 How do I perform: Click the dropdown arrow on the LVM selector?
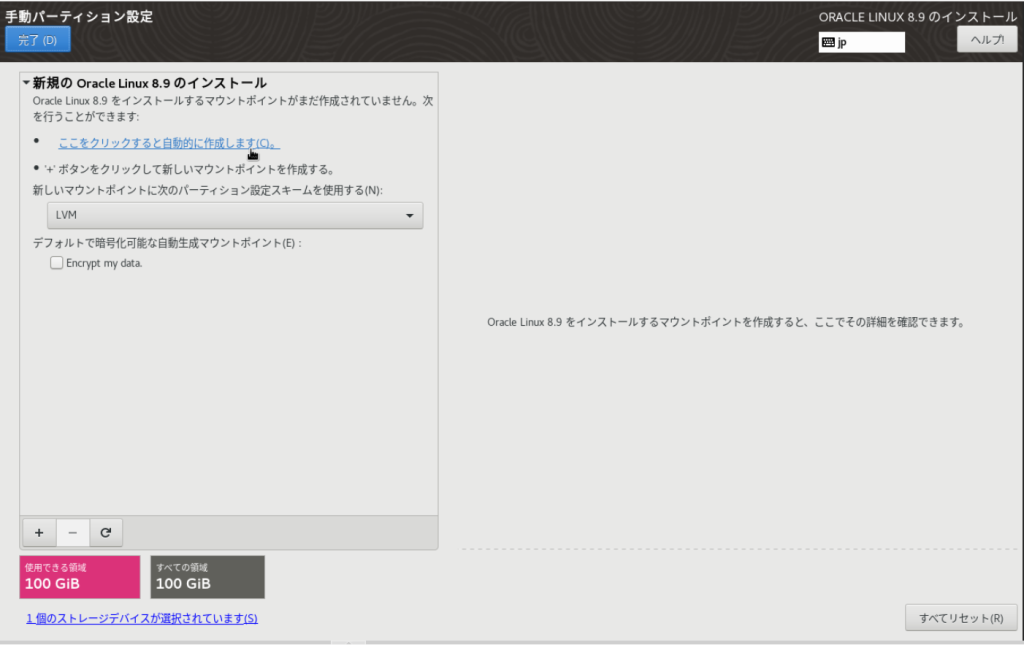click(409, 215)
